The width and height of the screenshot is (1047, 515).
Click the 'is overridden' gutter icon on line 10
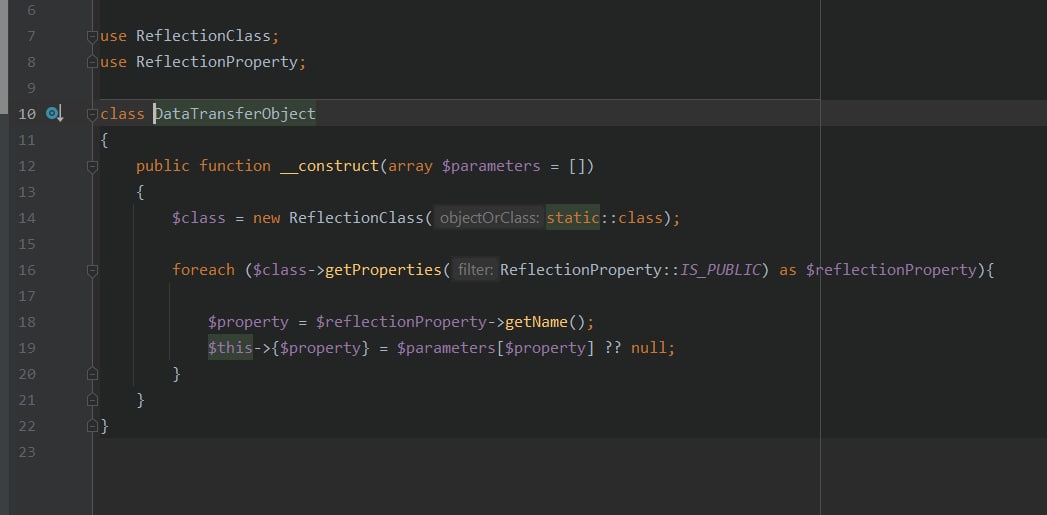tap(55, 114)
